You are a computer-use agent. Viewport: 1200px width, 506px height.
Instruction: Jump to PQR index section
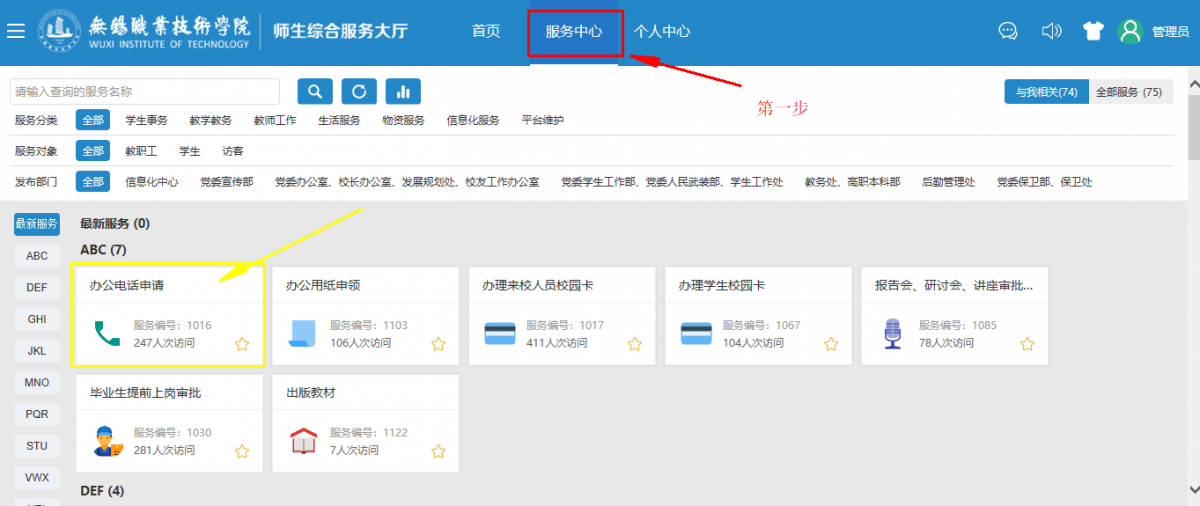tap(37, 414)
